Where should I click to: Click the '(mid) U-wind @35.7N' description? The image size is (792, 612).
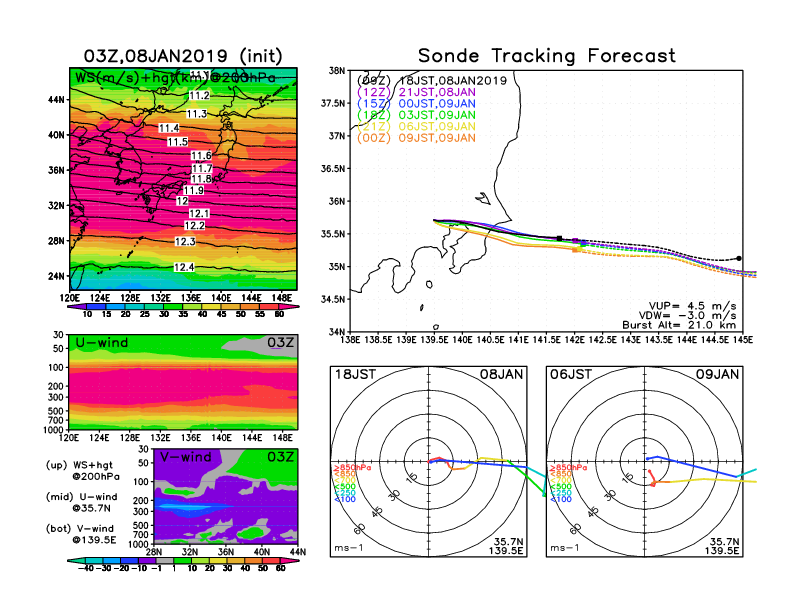82,502
